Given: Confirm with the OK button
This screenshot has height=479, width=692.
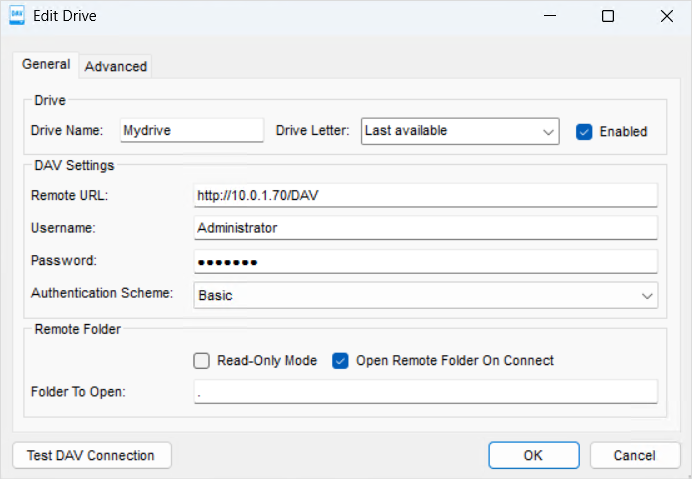Looking at the screenshot, I should point(534,455).
